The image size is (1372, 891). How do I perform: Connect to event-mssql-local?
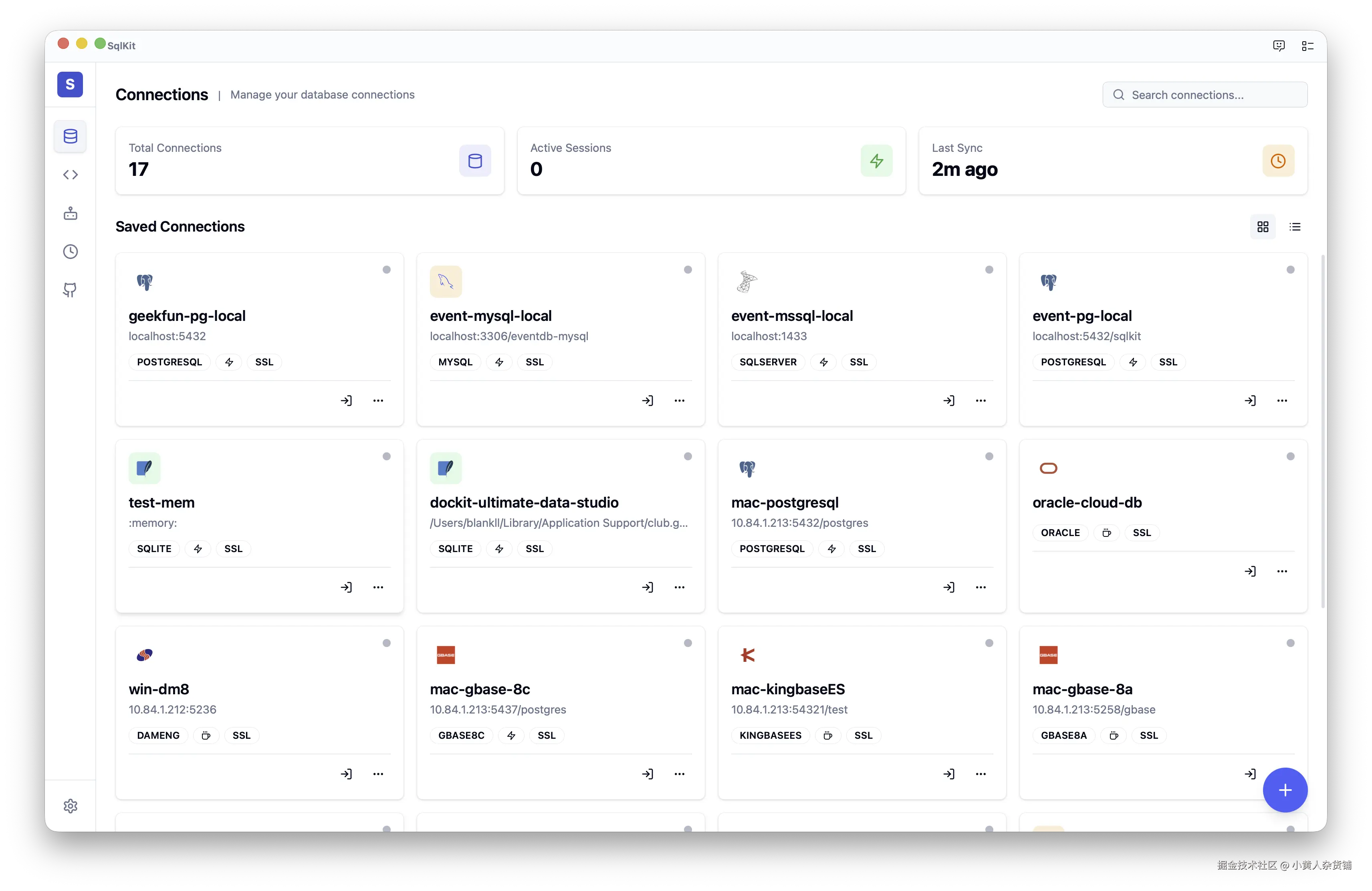point(949,401)
